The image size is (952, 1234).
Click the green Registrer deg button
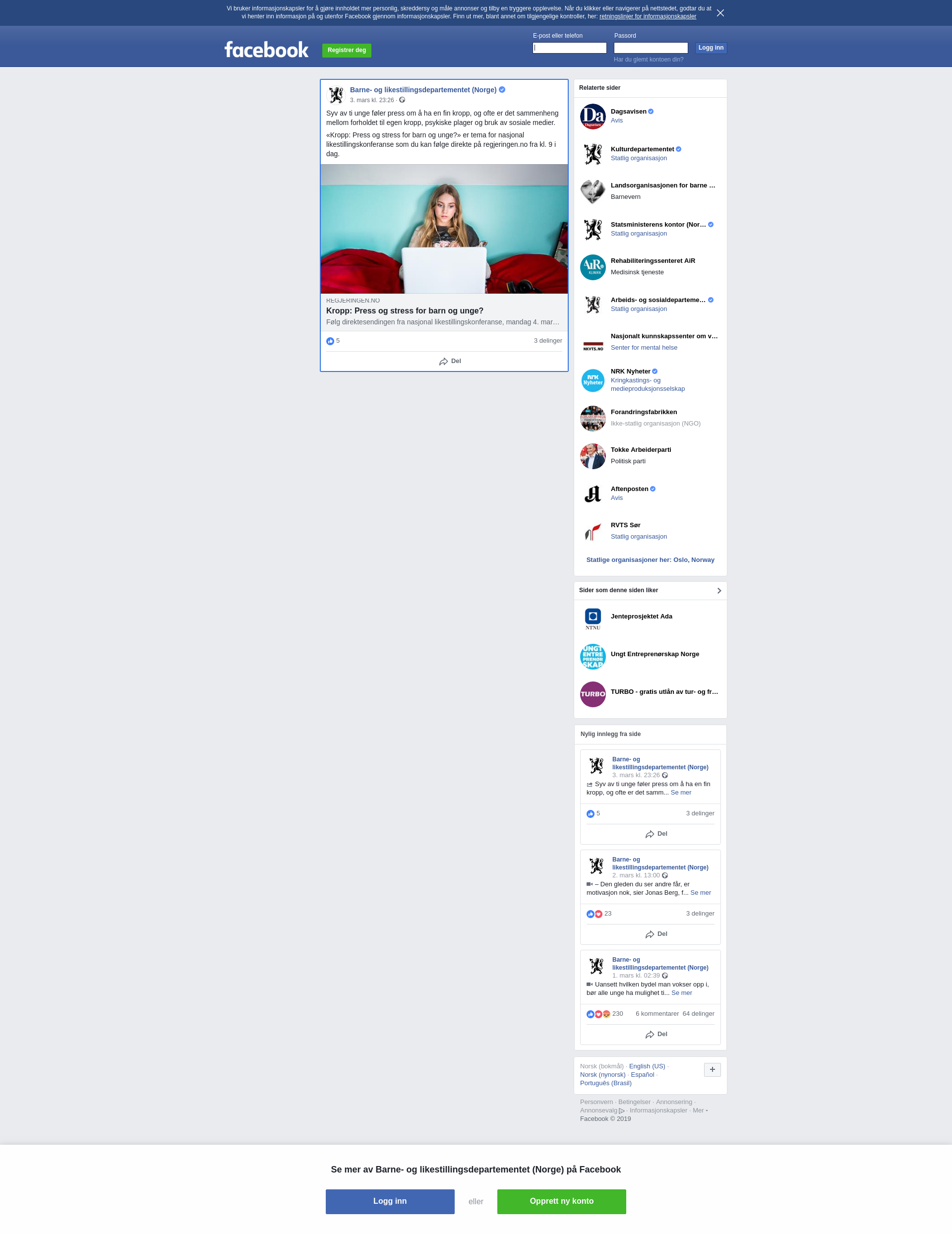click(x=346, y=50)
